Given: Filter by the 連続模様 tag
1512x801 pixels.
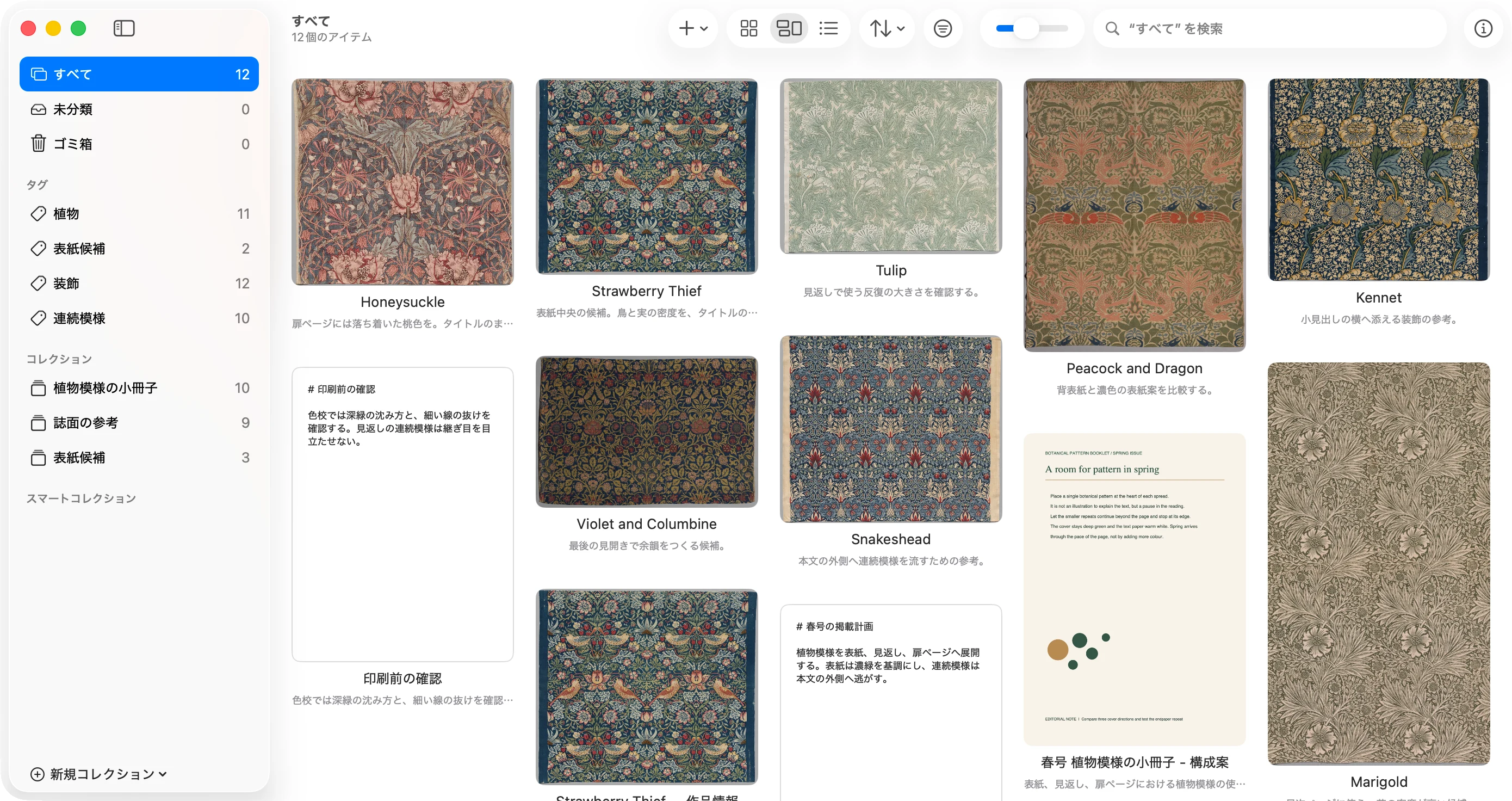Looking at the screenshot, I should click(x=139, y=318).
